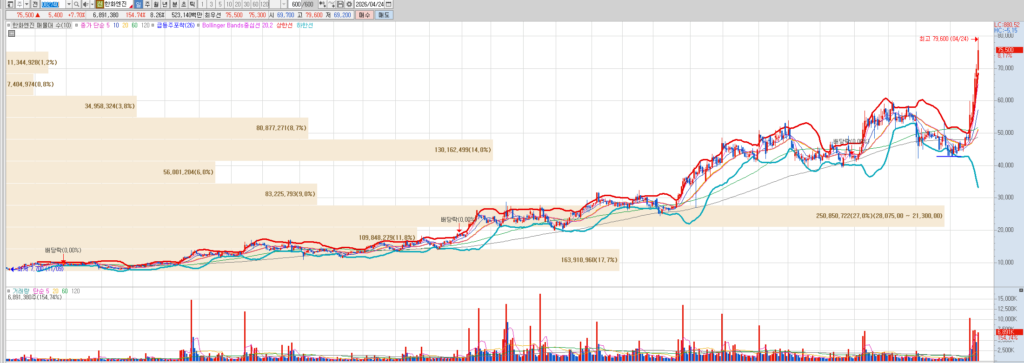
Task: Click current price 75,500 in quote bar
Action: (x=25, y=14)
